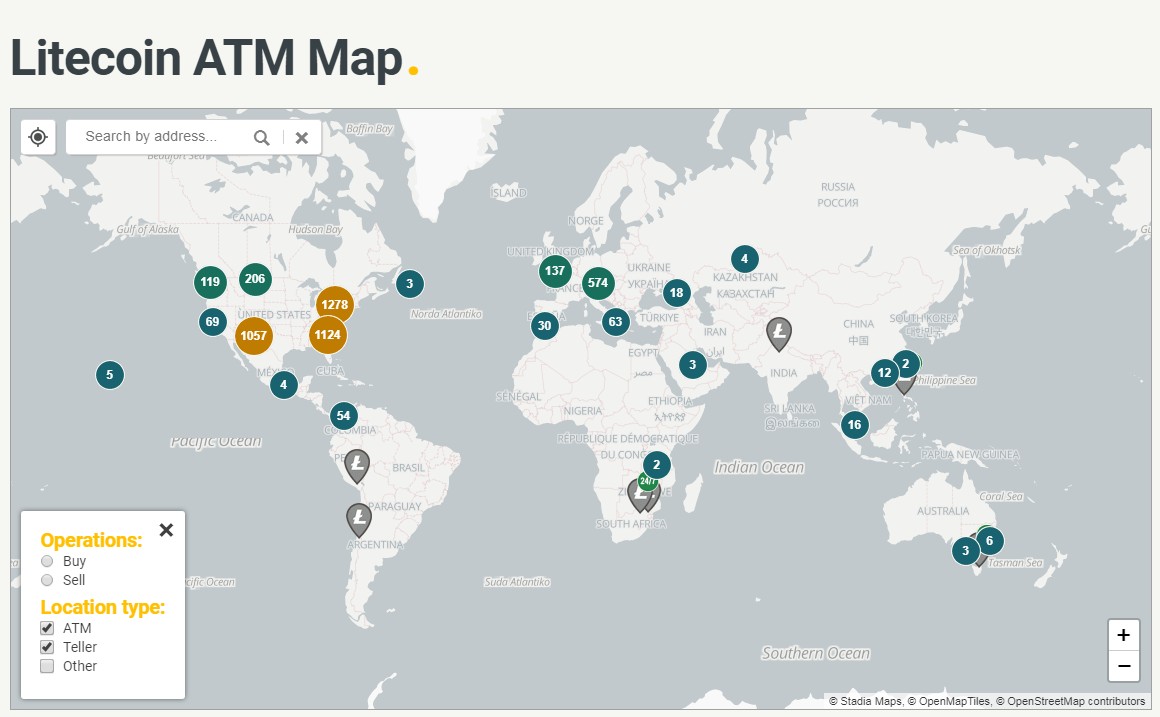Click the 24/7 green marker in Africa
1160x717 pixels.
648,481
